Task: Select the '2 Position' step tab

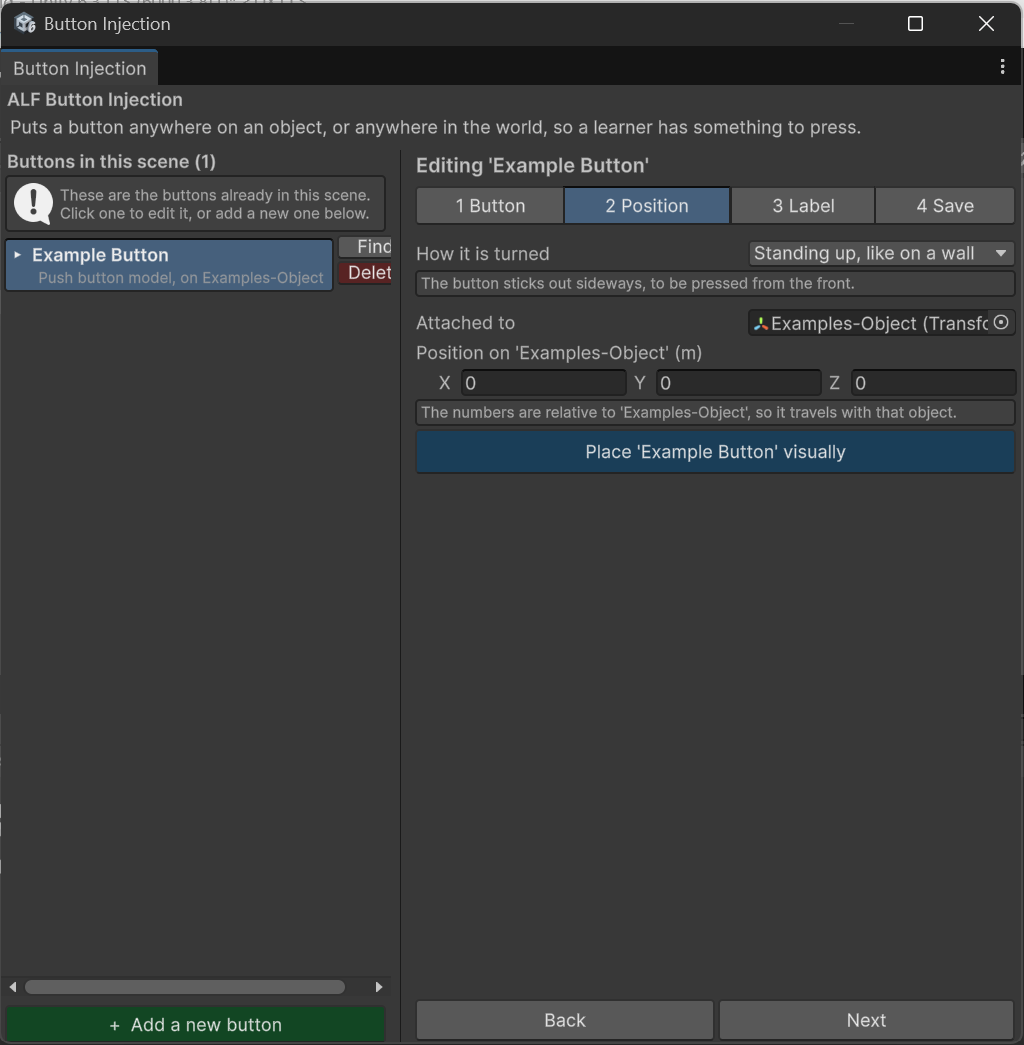Action: tap(647, 205)
